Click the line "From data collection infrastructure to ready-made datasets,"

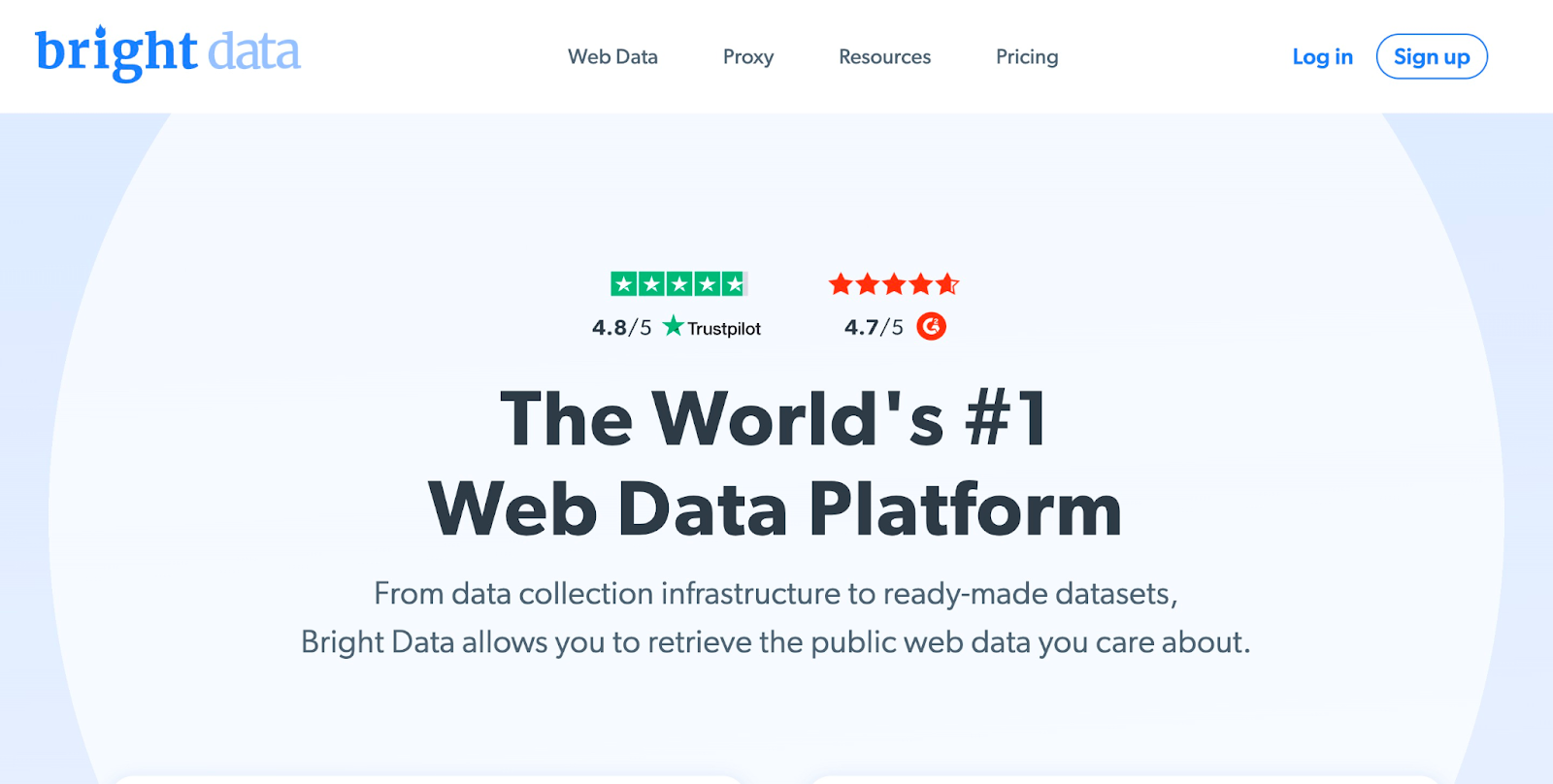776,594
